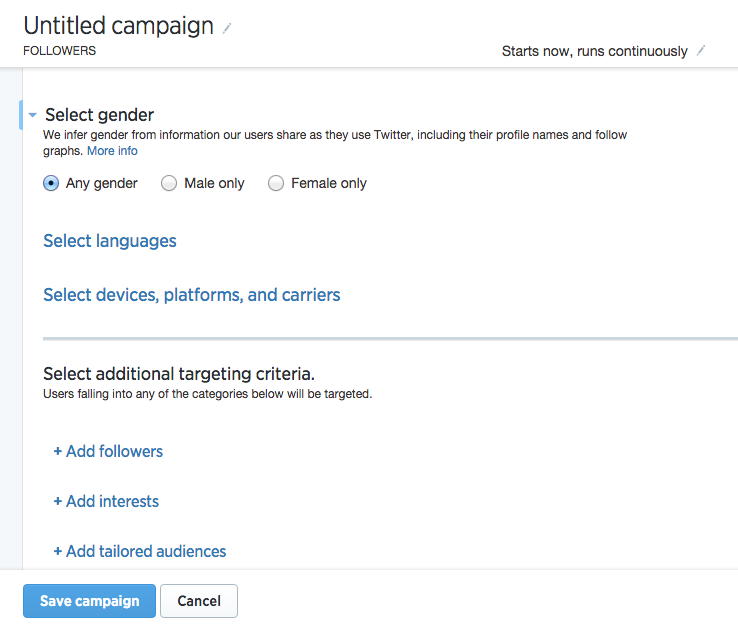
Task: Choose the Female only radio option
Action: [276, 183]
